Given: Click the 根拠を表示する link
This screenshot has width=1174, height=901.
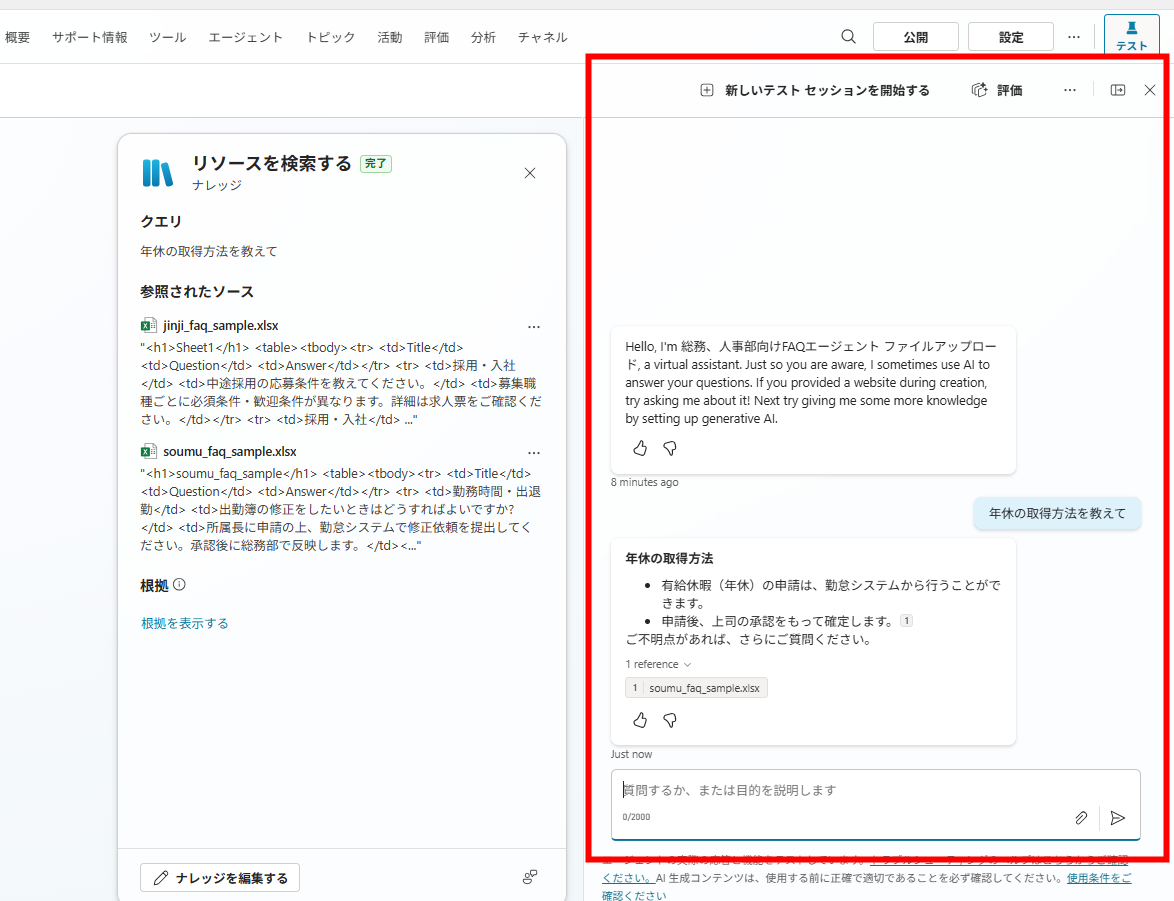Looking at the screenshot, I should pyautogui.click(x=185, y=623).
